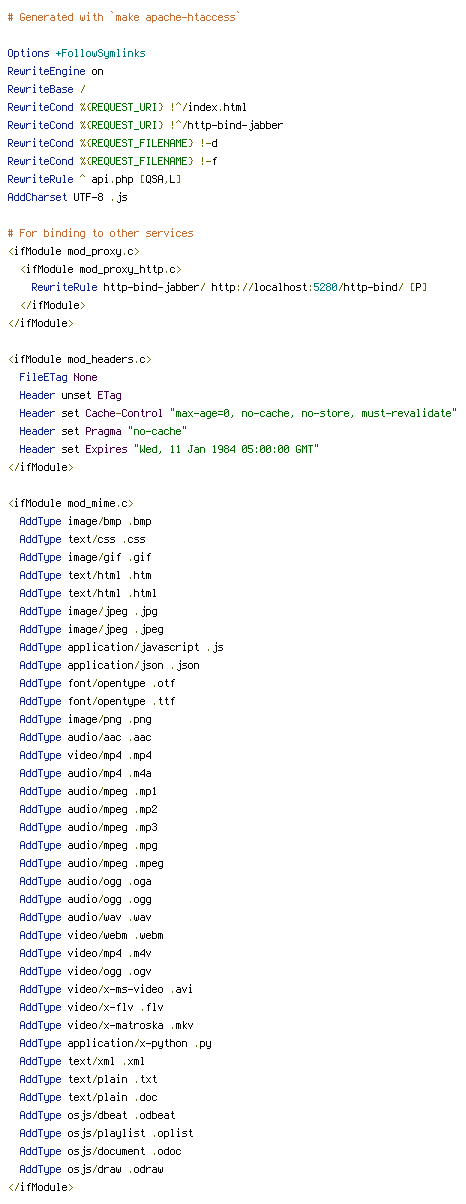Select "AddType osjs/draw .odraw" line

pos(94,1169)
